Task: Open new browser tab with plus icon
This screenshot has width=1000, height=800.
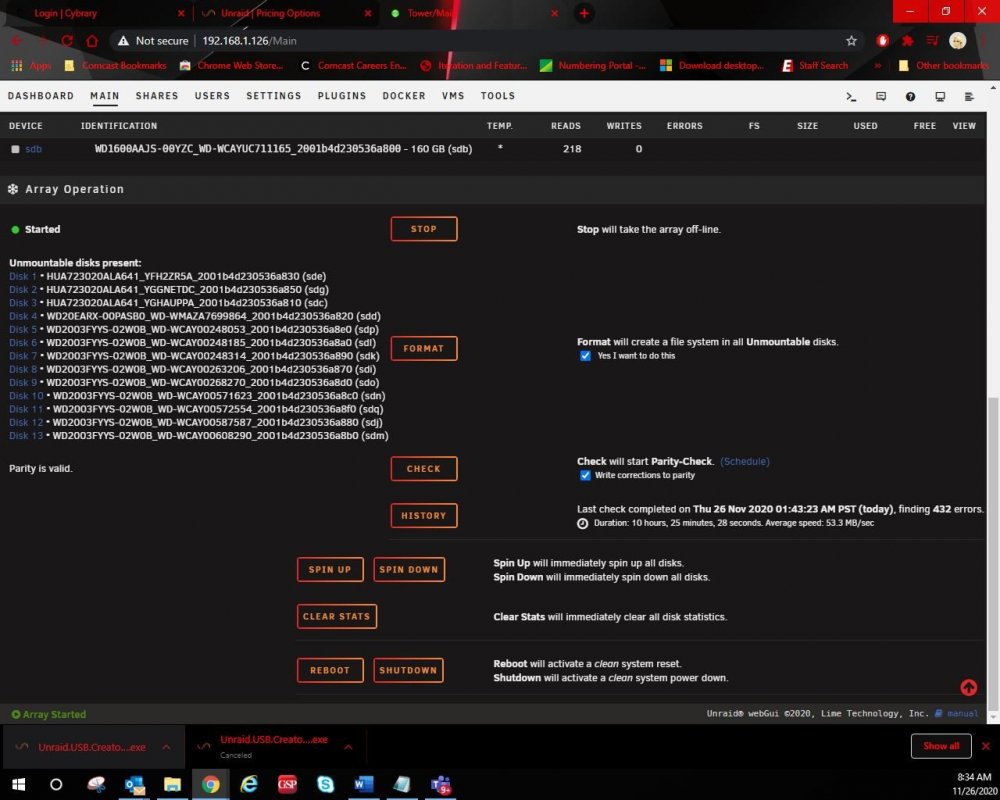Action: 584,13
